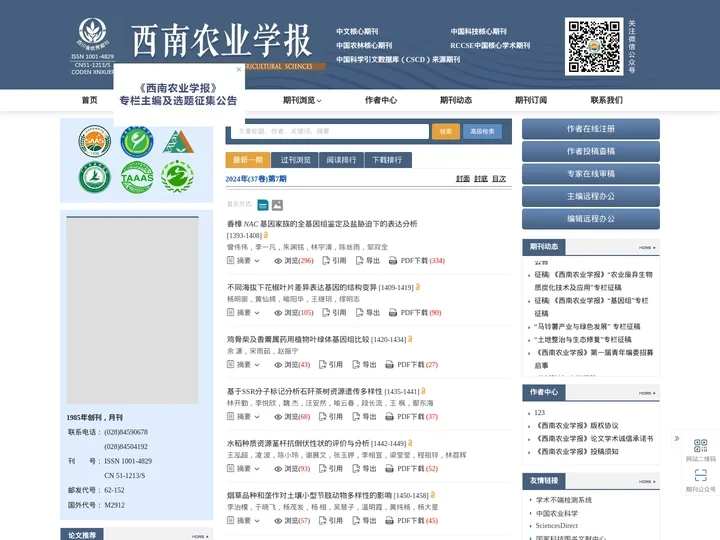View the 封面 cover link
Screen dimensions: 720x540
point(463,179)
